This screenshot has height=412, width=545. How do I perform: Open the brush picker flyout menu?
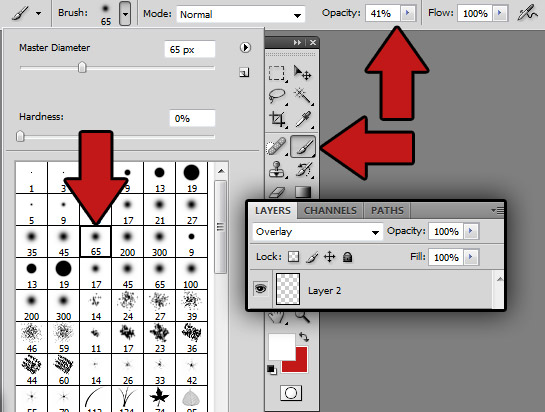click(x=245, y=47)
